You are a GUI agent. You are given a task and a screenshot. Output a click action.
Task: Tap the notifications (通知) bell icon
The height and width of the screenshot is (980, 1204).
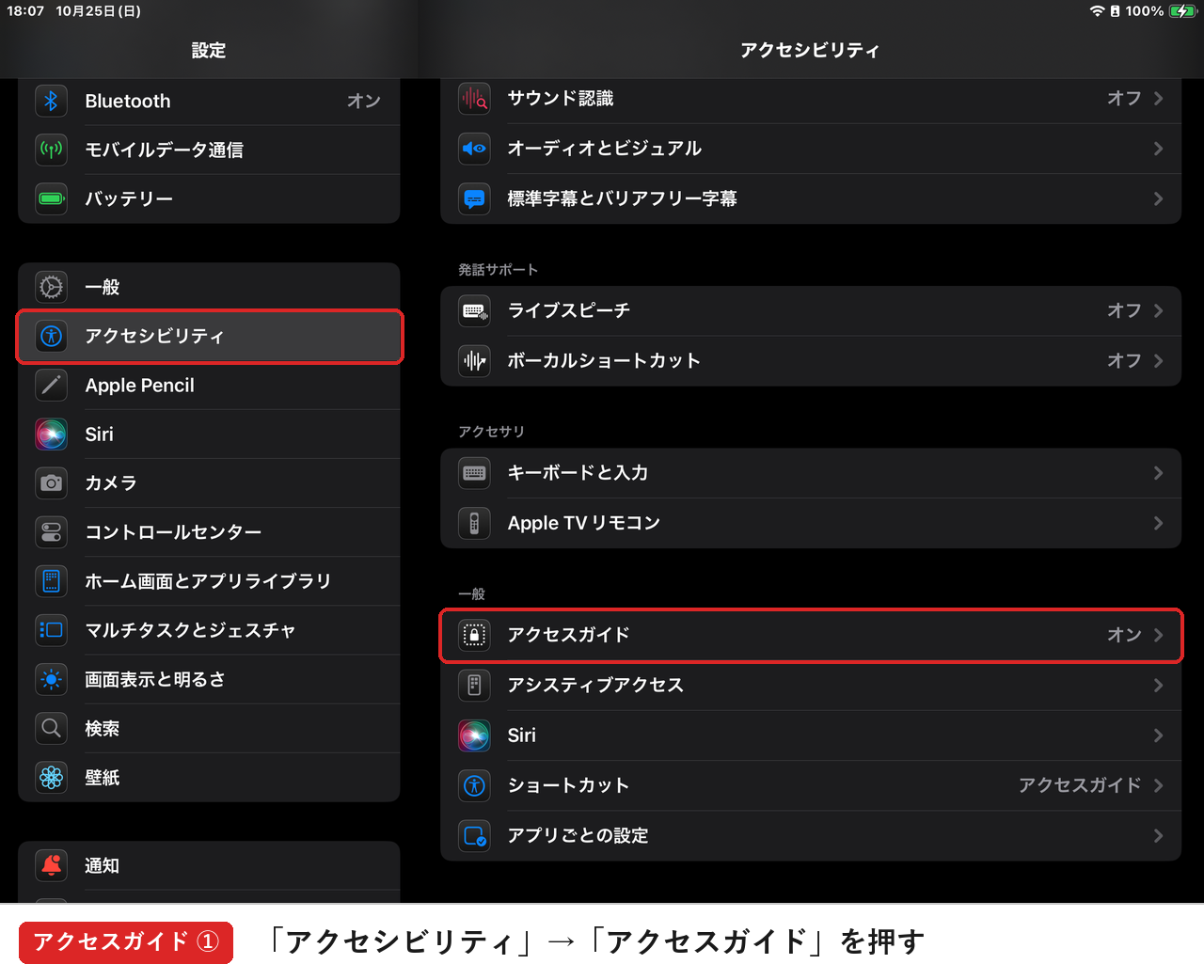[x=52, y=865]
